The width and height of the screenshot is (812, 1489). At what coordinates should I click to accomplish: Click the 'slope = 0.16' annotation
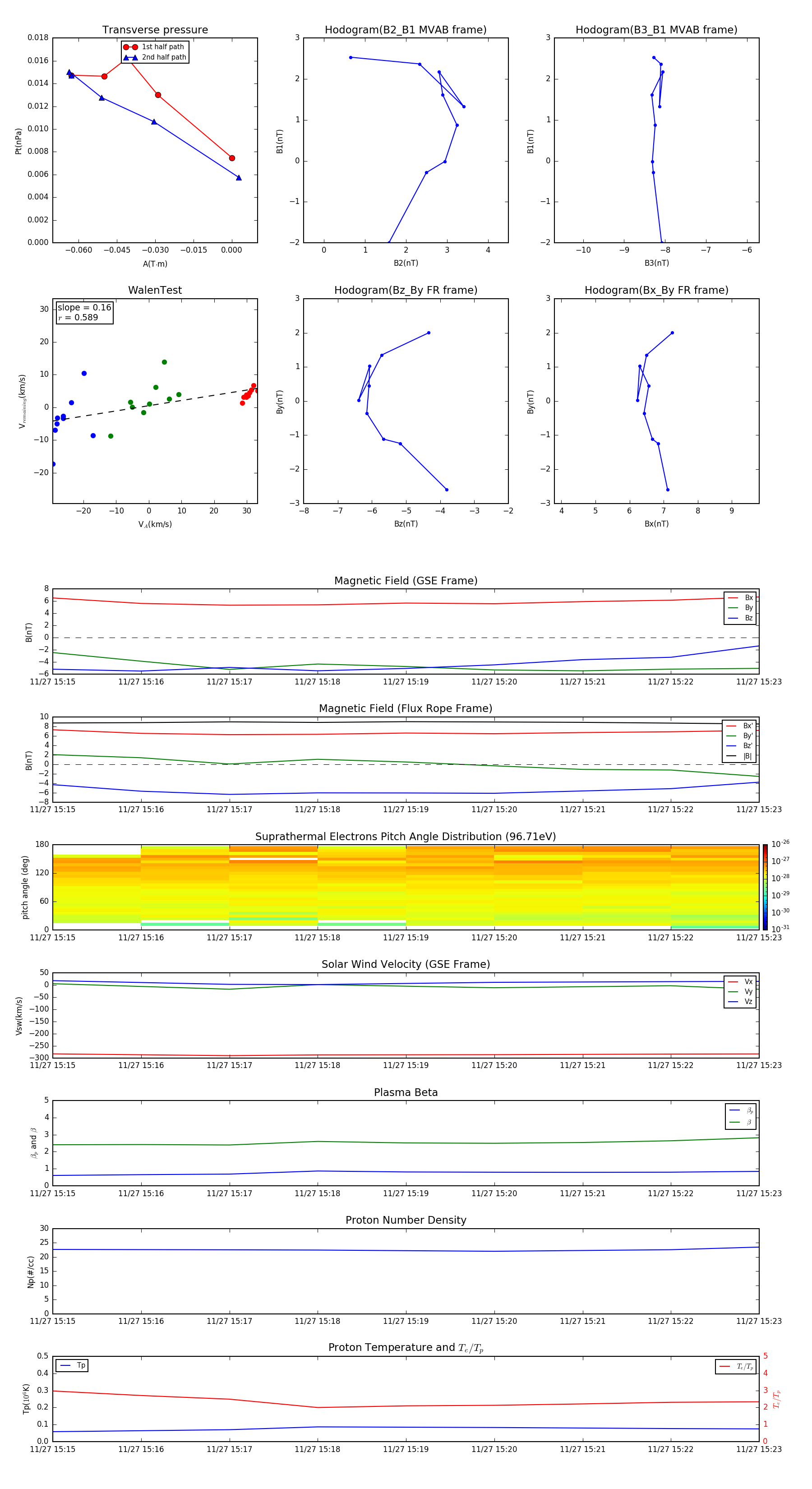(x=84, y=308)
